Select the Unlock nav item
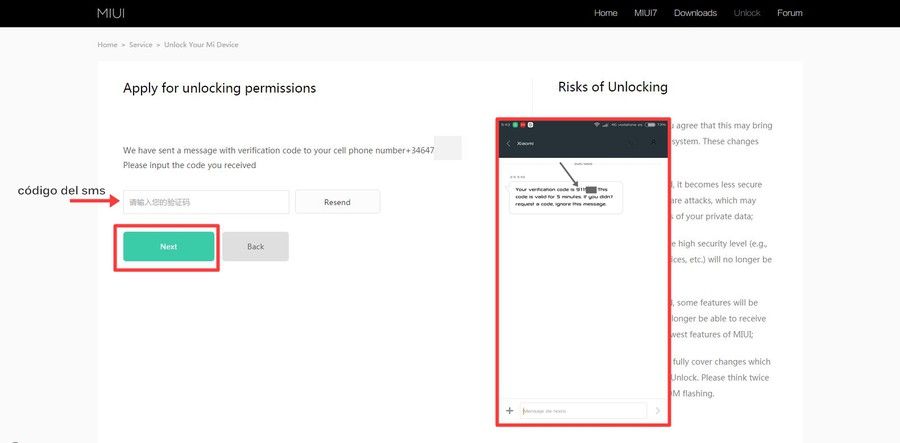 [747, 13]
